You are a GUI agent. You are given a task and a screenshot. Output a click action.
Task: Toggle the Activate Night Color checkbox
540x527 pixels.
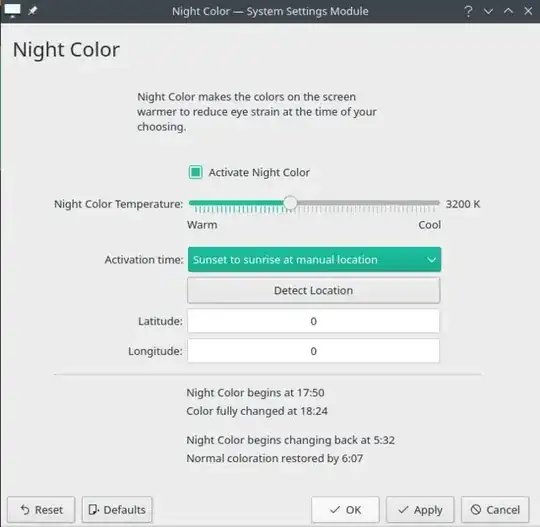coord(196,172)
